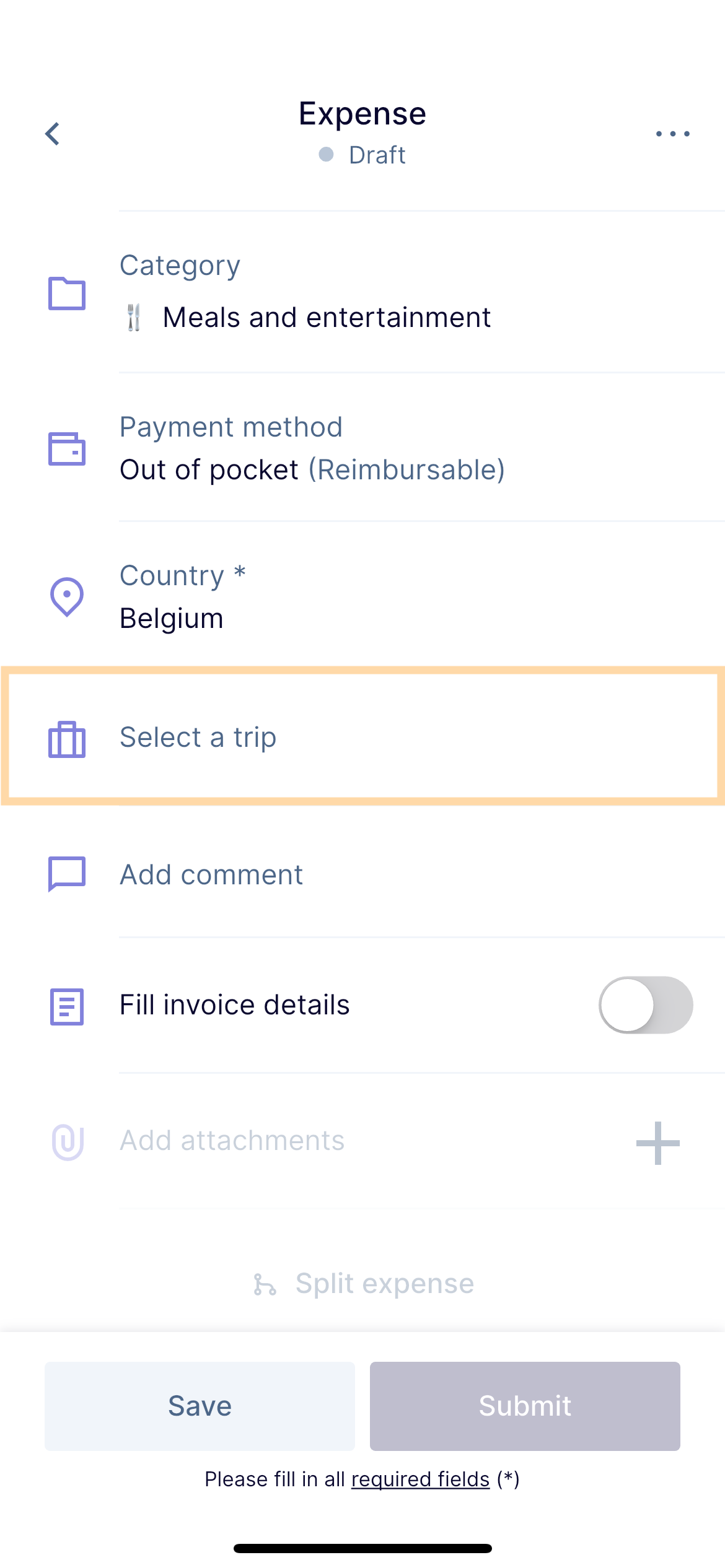Tap the plus icon to add attachments
The height and width of the screenshot is (1568, 725).
coord(658,1143)
